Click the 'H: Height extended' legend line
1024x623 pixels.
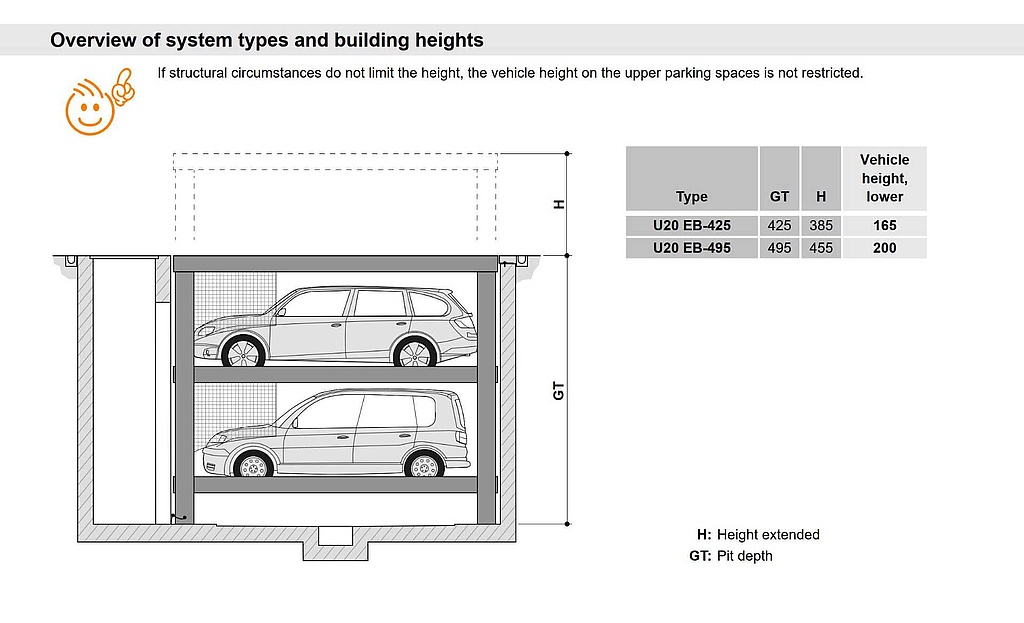758,535
